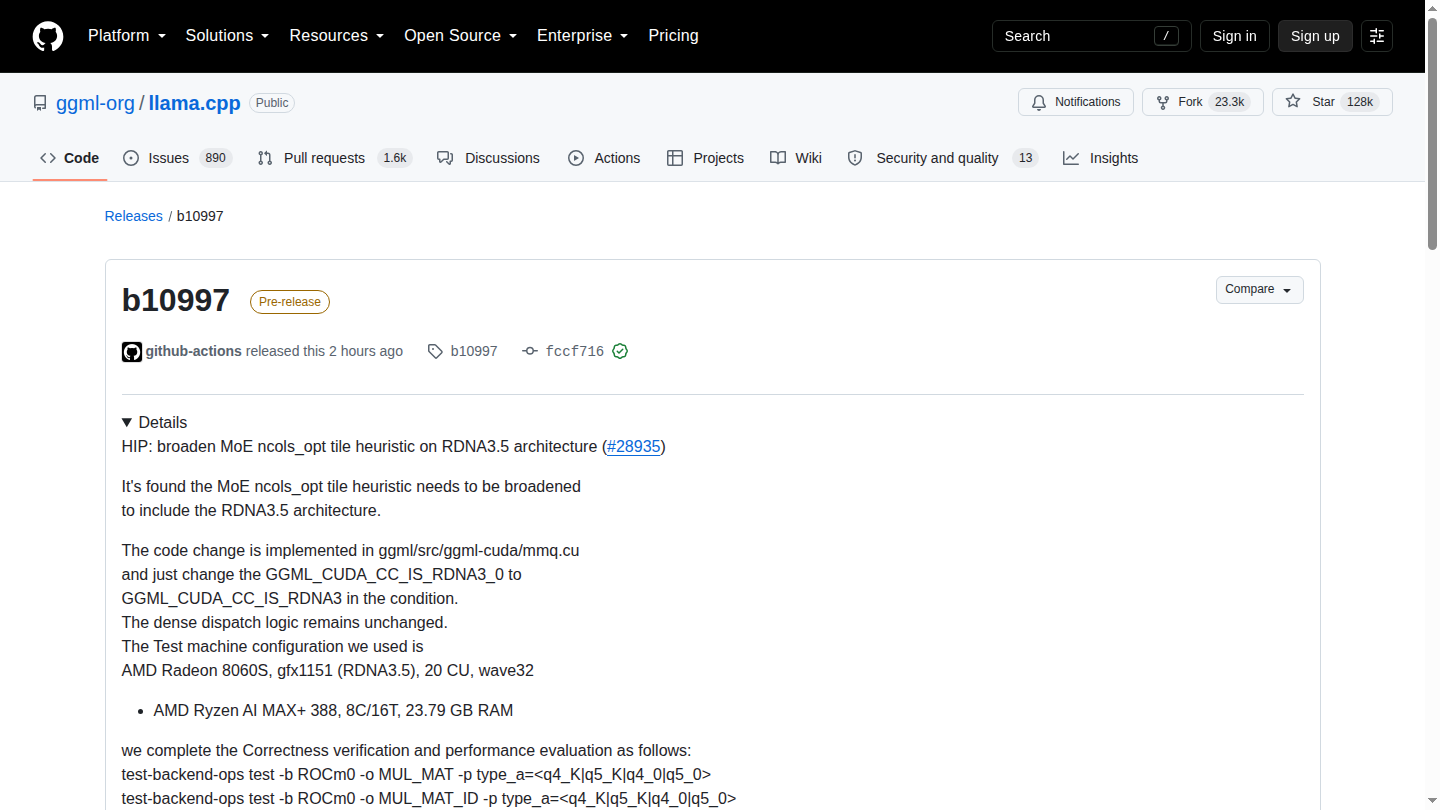Click the Public visibility badge
Viewport: 1440px width, 810px height.
click(x=272, y=103)
